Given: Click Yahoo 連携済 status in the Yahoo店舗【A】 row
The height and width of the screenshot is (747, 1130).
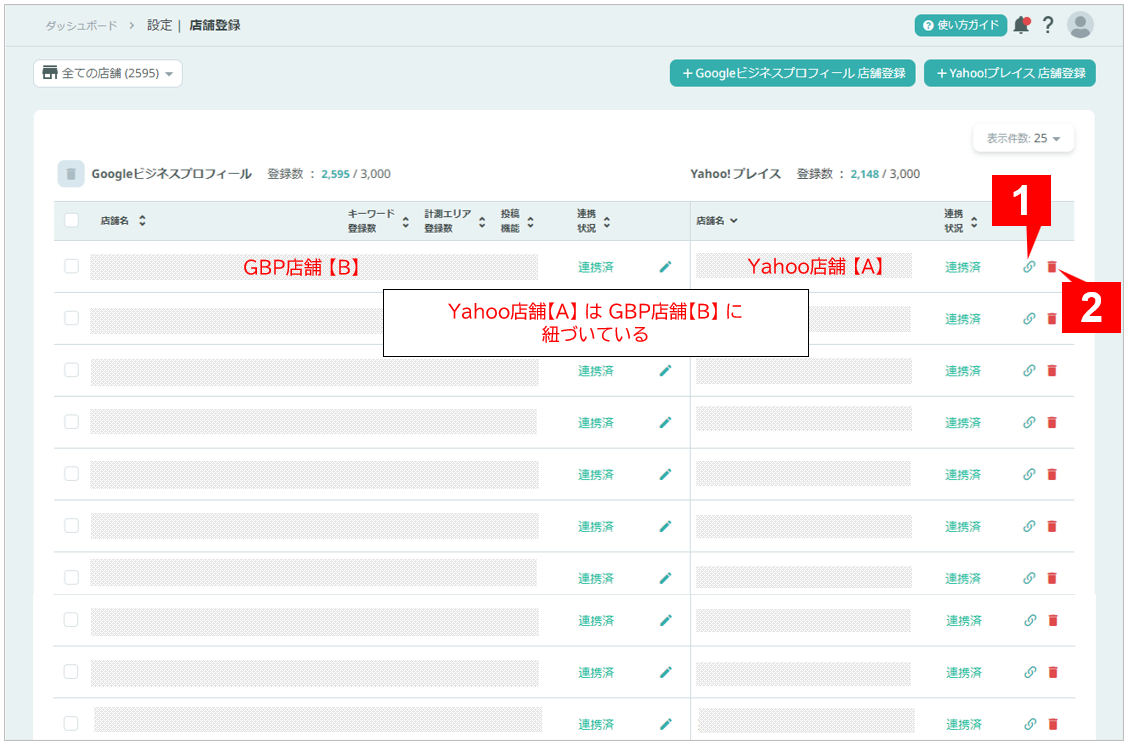Looking at the screenshot, I should click(x=963, y=267).
